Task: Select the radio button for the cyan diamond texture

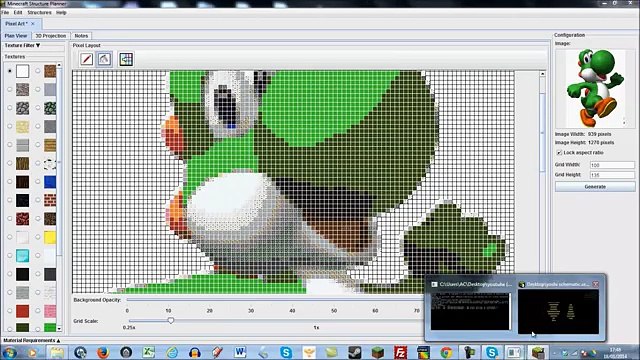Action: (x=10, y=256)
